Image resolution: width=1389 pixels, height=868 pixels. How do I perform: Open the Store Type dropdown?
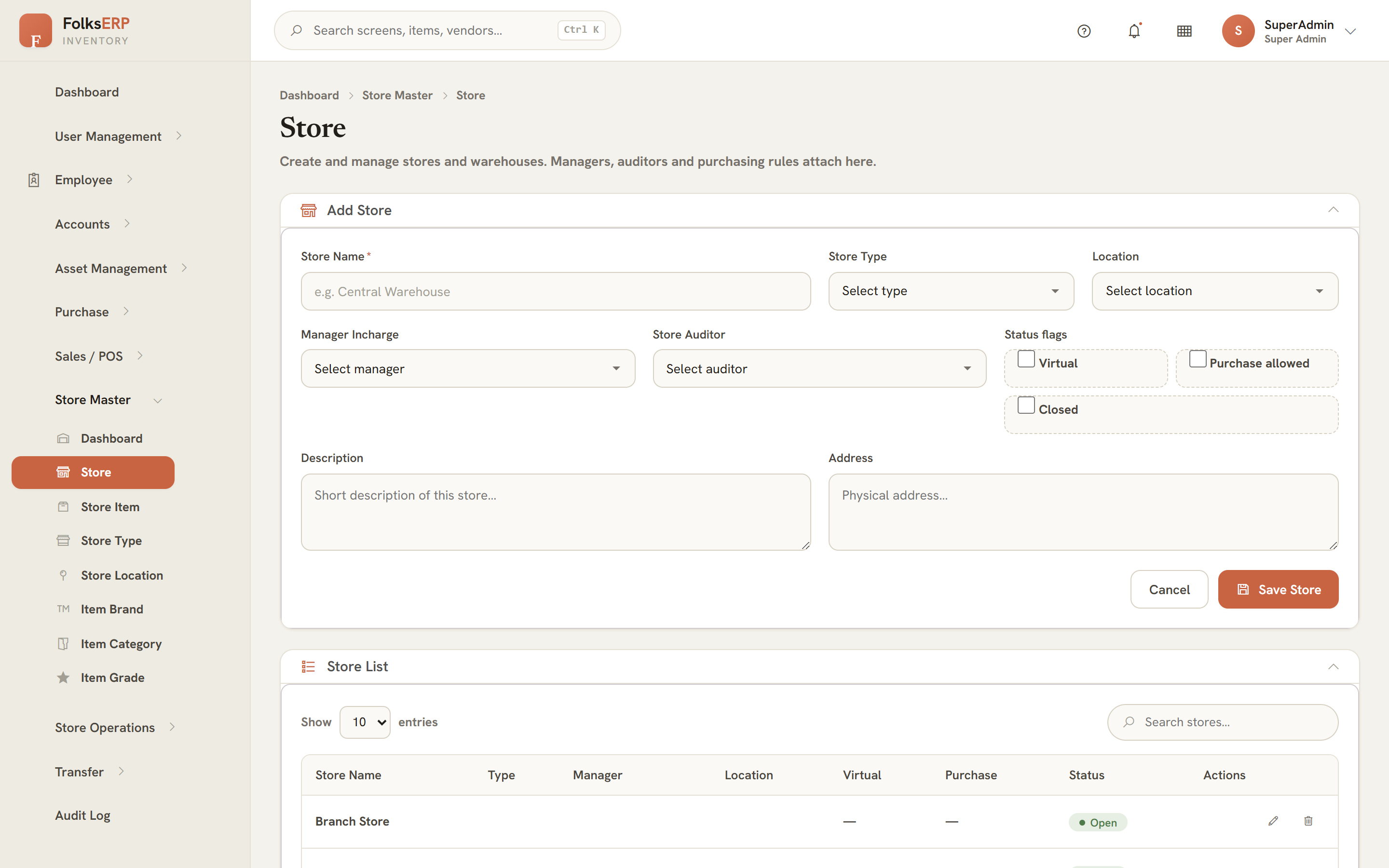tap(951, 291)
